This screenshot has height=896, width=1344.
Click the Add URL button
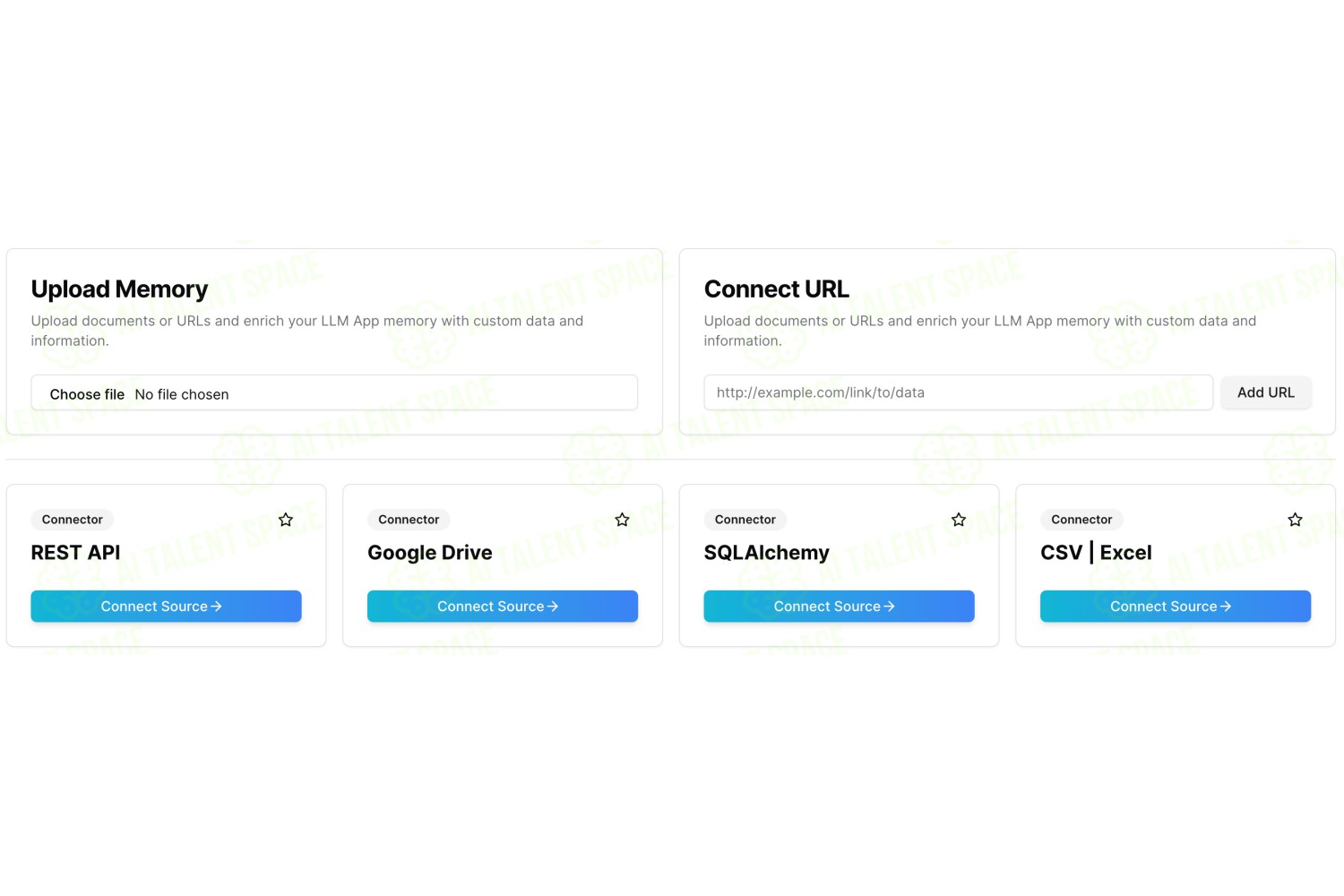click(x=1266, y=392)
